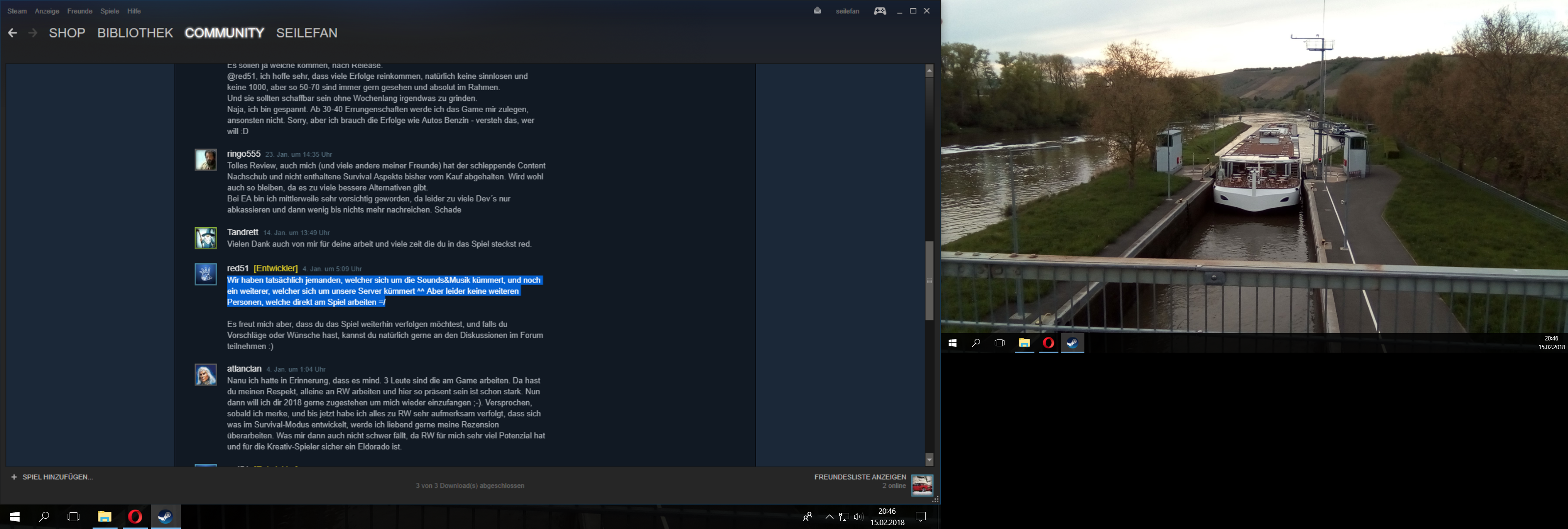Open File Explorer in the taskbar

[x=105, y=517]
